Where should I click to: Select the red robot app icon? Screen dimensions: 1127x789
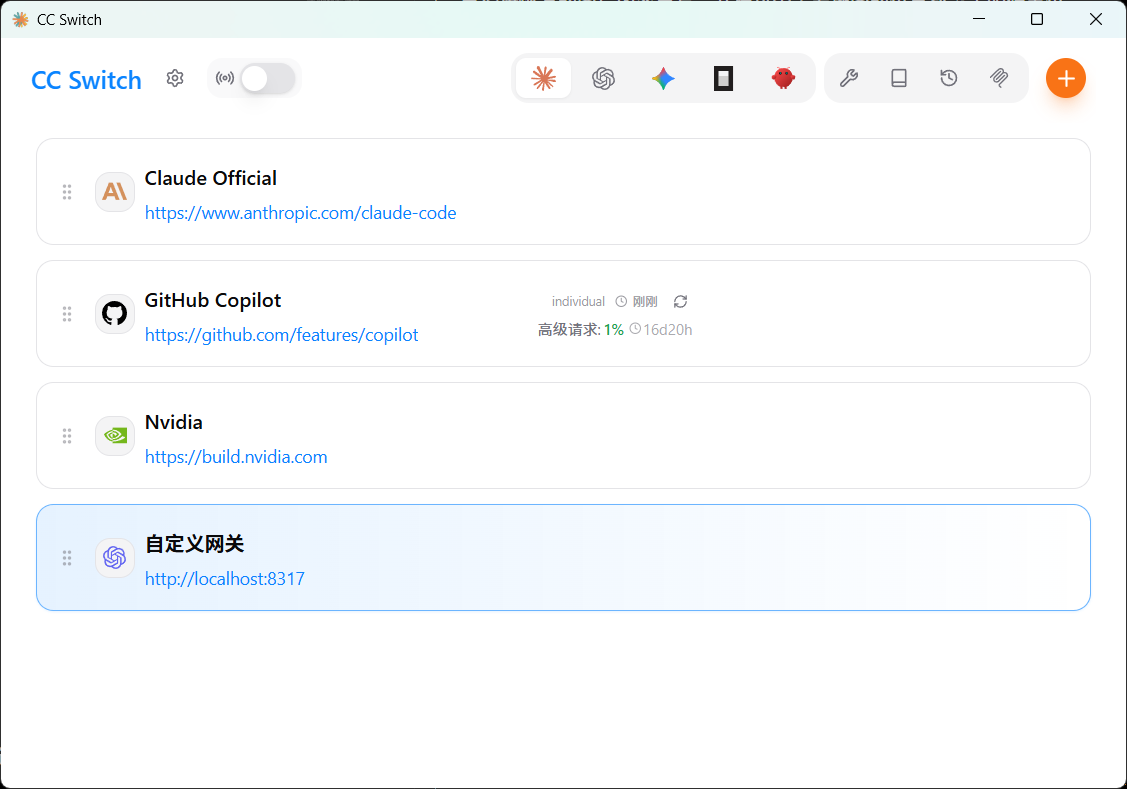pyautogui.click(x=783, y=78)
